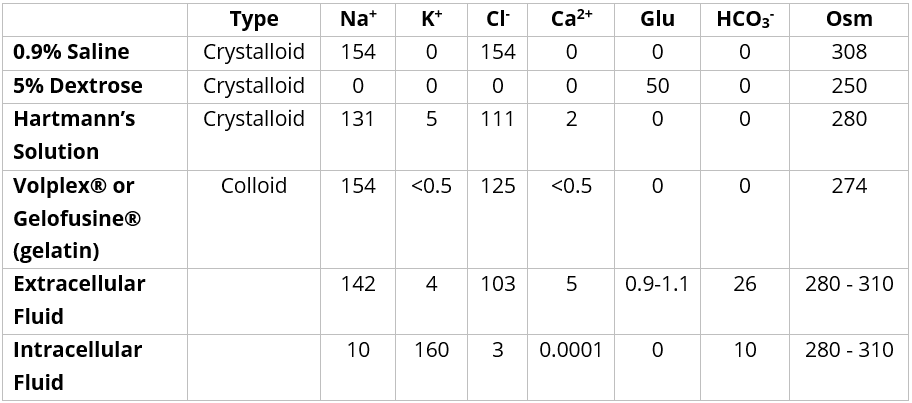Click the Colloid type cell
Image resolution: width=912 pixels, height=403 pixels.
[x=253, y=186]
